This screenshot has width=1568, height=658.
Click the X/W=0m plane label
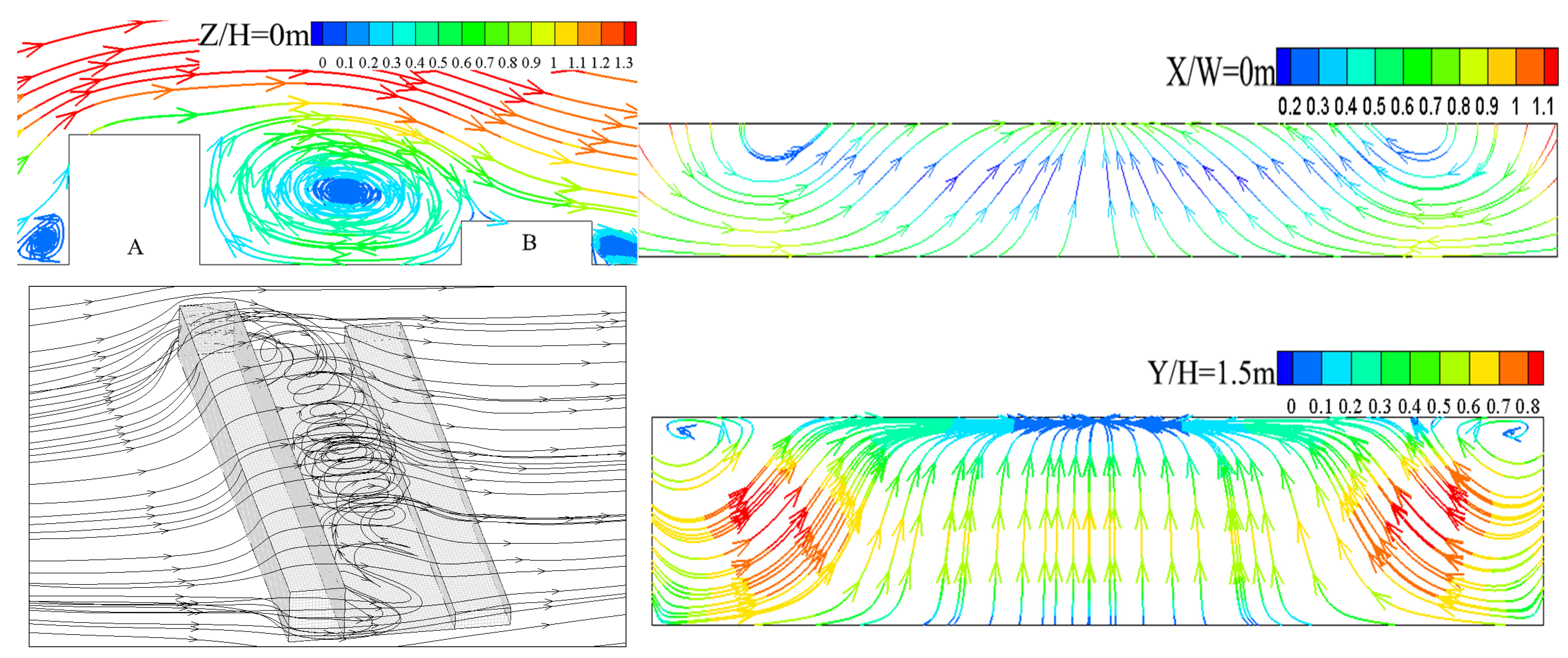click(x=1220, y=72)
